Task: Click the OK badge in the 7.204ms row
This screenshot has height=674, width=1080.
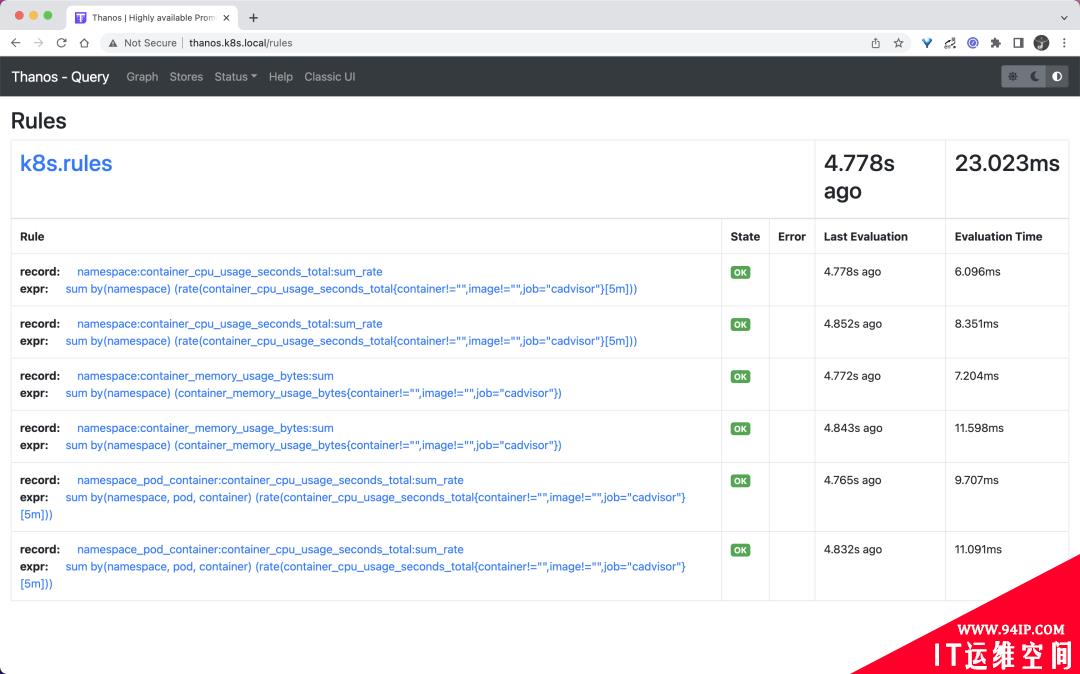Action: pos(740,377)
